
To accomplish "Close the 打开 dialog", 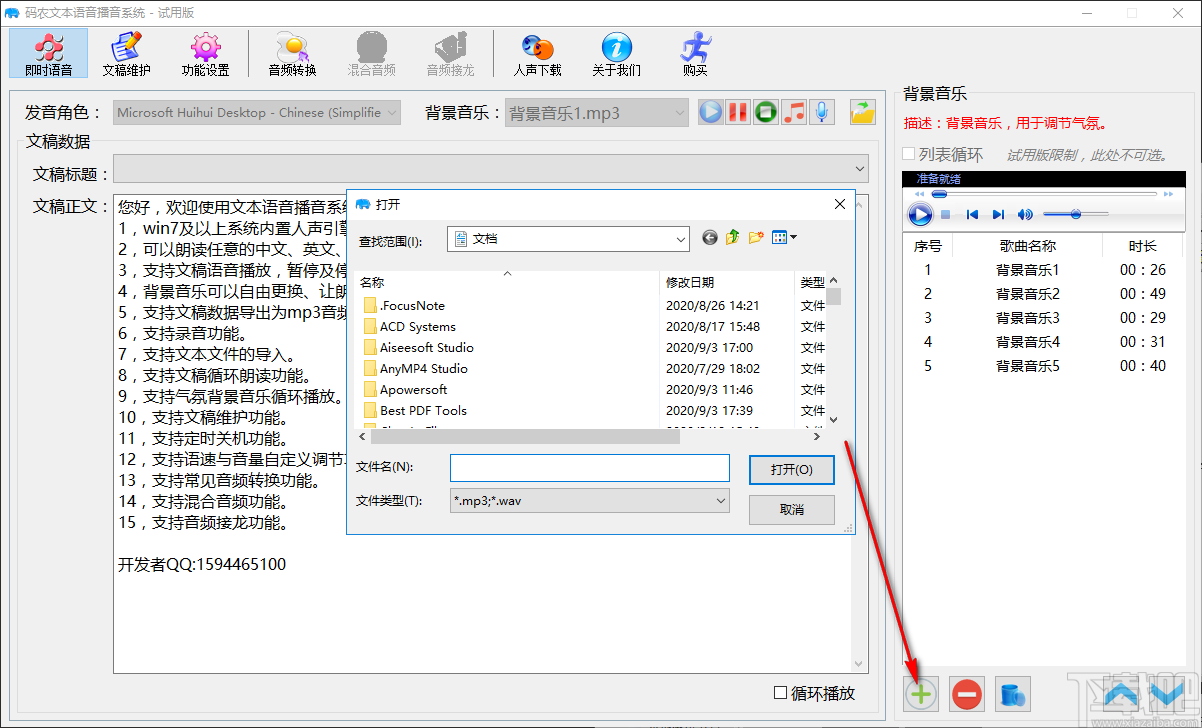I will pos(839,204).
